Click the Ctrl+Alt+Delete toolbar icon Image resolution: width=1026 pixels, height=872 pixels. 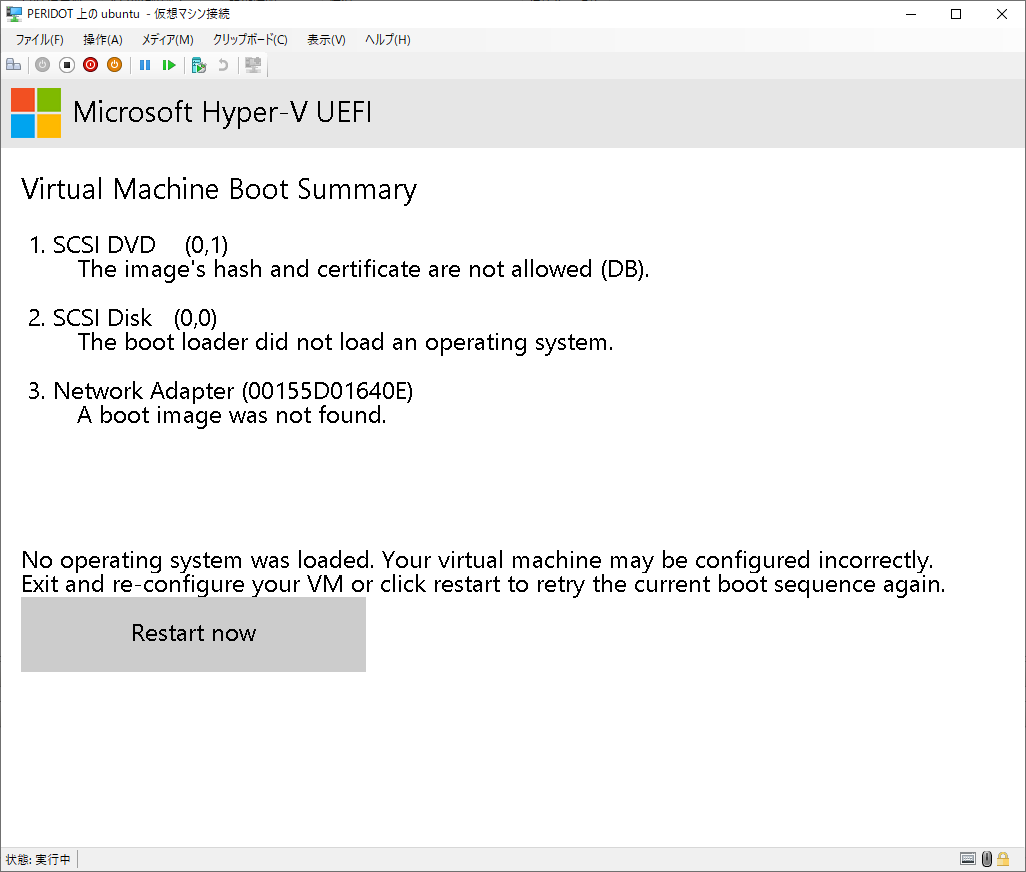pos(14,65)
